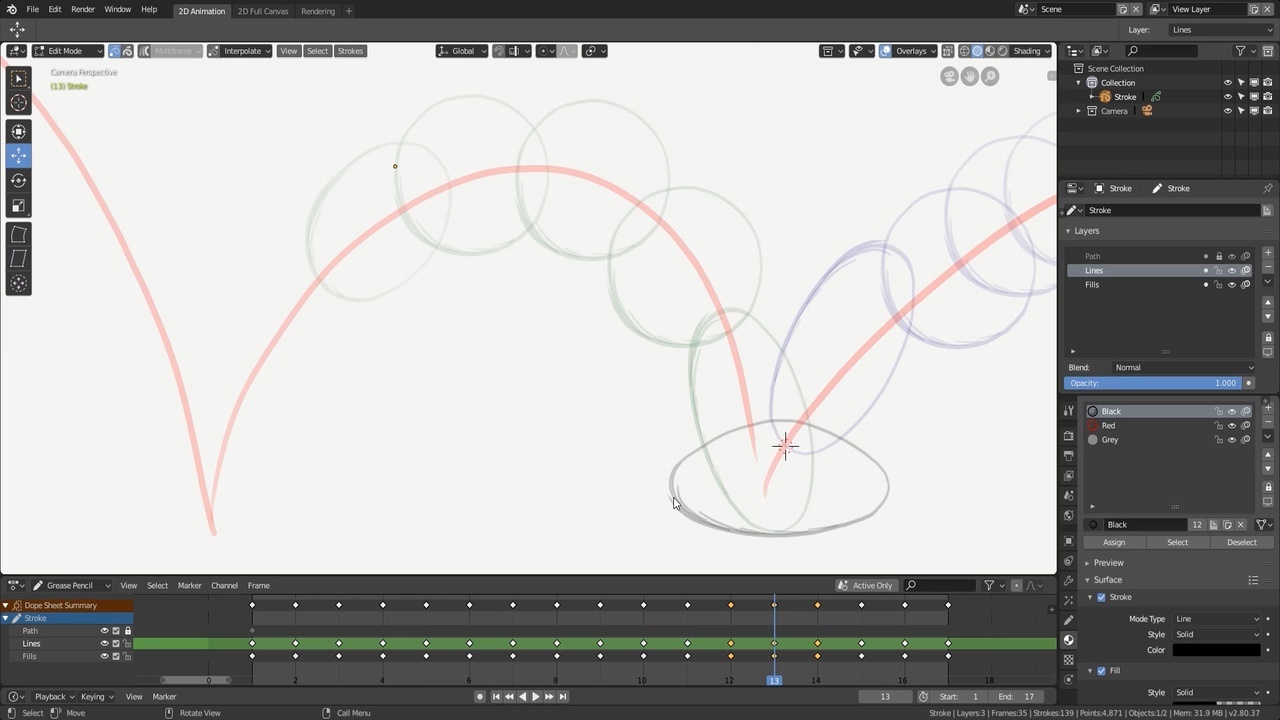Toggle lock on the Lines layer
Viewport: 1280px width, 720px height.
(1218, 271)
